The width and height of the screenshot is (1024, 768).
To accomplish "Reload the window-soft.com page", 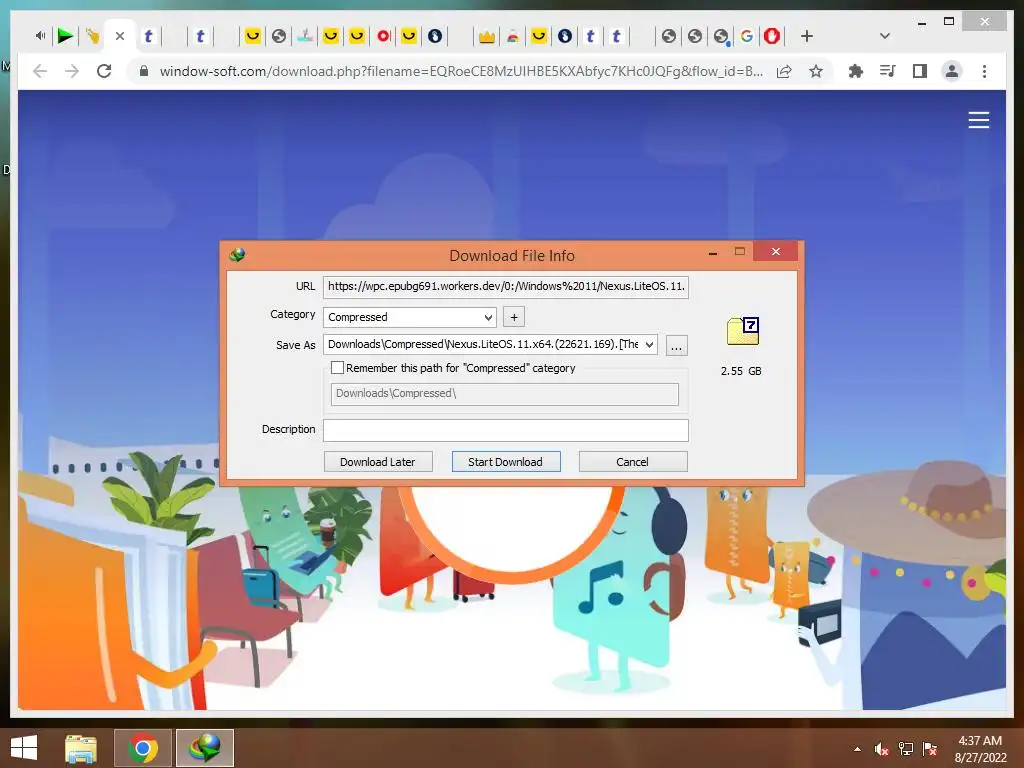I will [104, 71].
